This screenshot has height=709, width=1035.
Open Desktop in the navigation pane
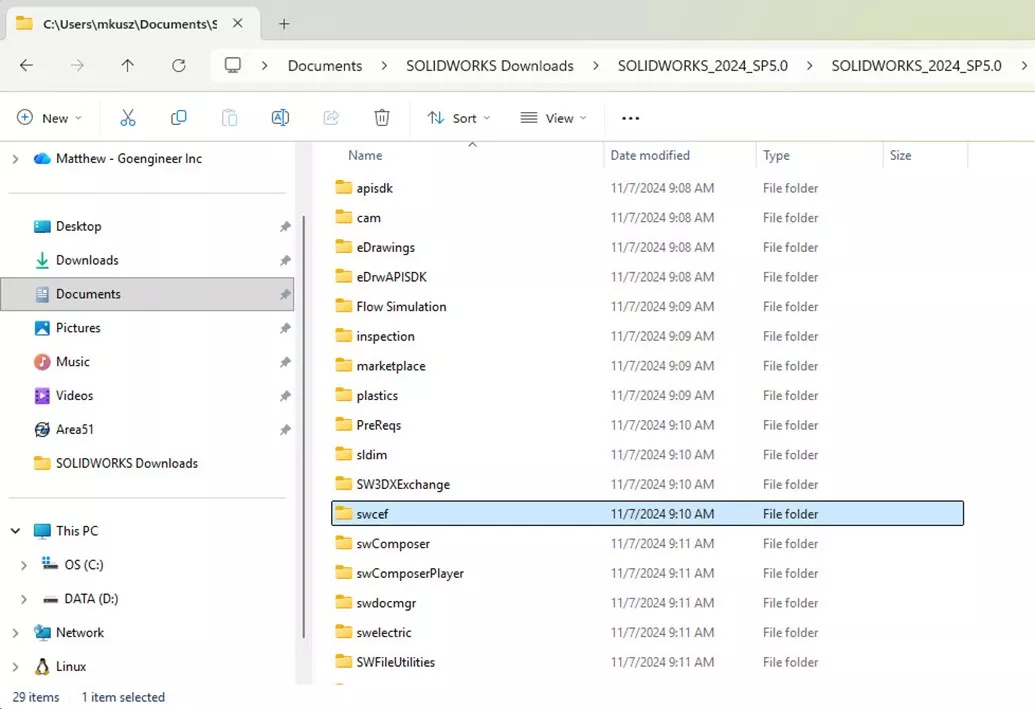pos(78,226)
